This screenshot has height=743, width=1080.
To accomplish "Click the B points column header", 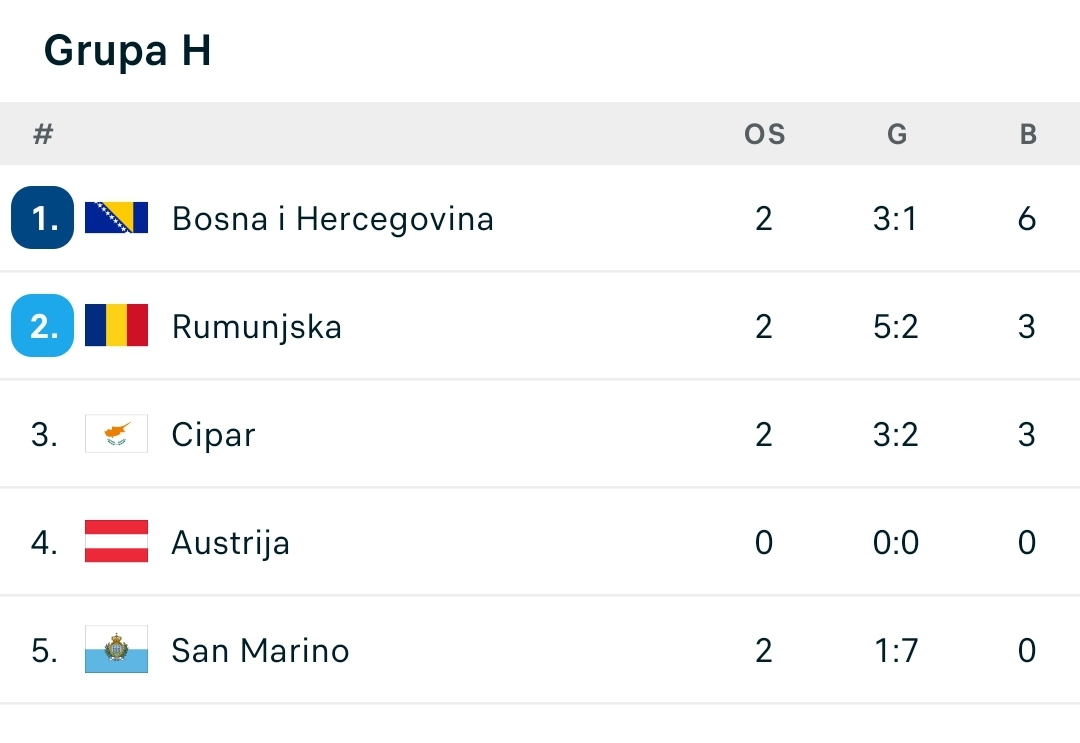I will pos(1028,134).
